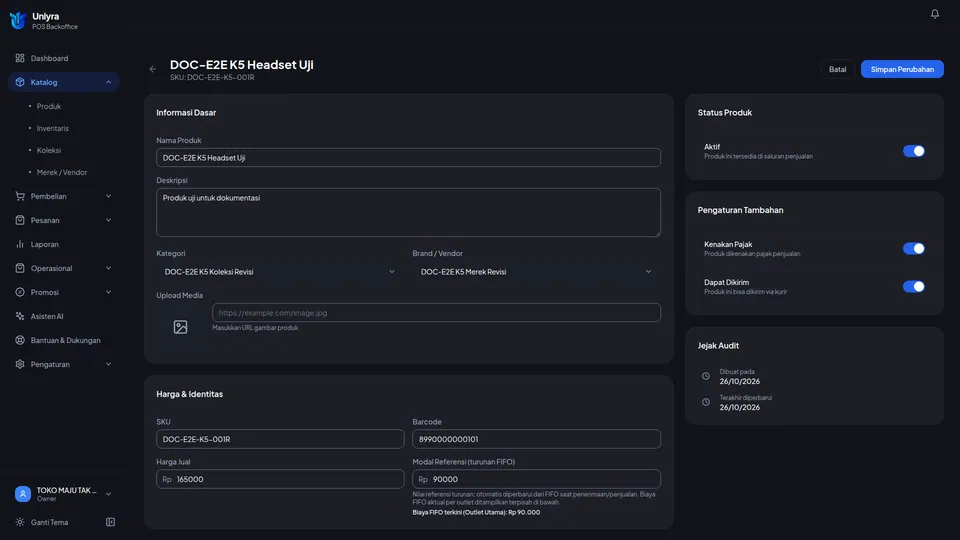Viewport: 960px width, 540px height.
Task: Open the notifications bell icon
Action: [934, 13]
